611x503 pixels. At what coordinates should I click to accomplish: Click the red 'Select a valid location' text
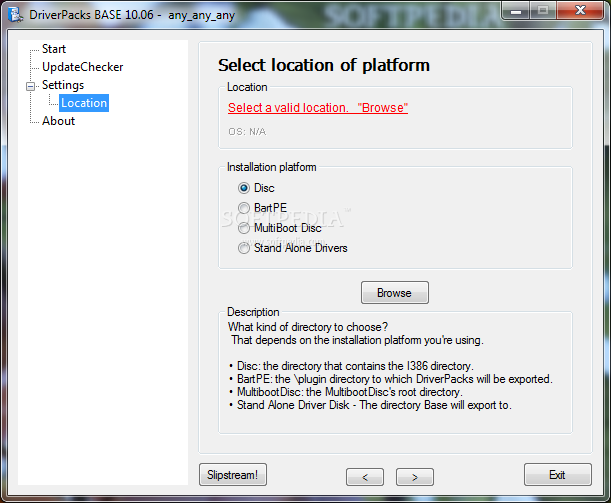[318, 108]
